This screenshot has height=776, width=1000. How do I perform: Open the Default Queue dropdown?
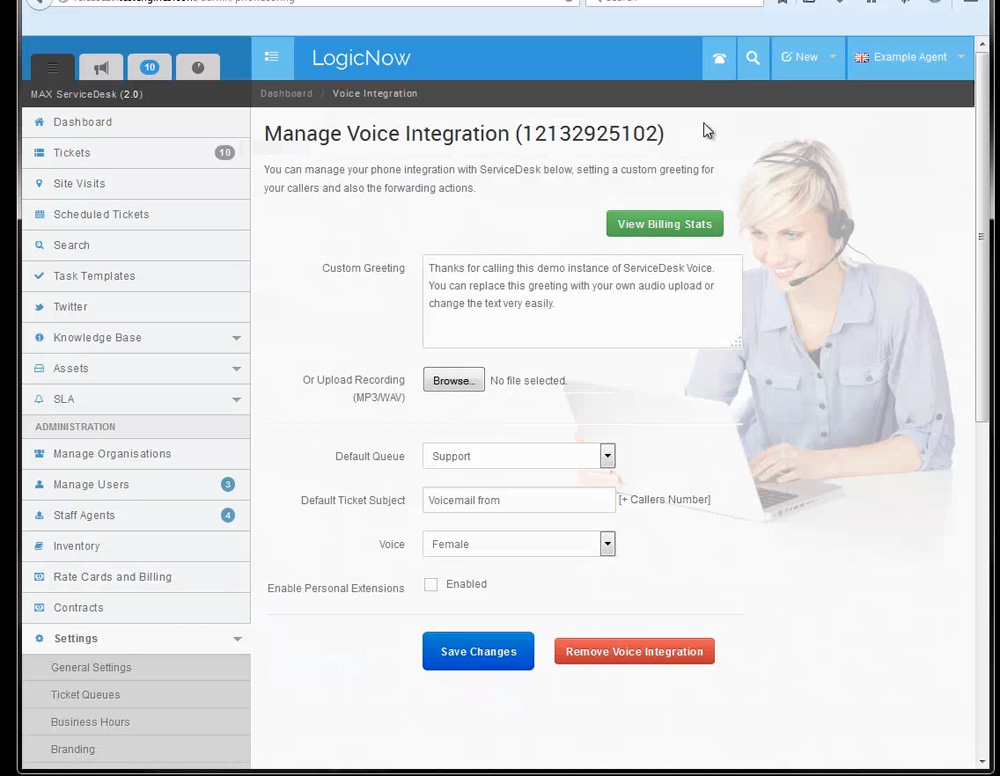pyautogui.click(x=519, y=456)
